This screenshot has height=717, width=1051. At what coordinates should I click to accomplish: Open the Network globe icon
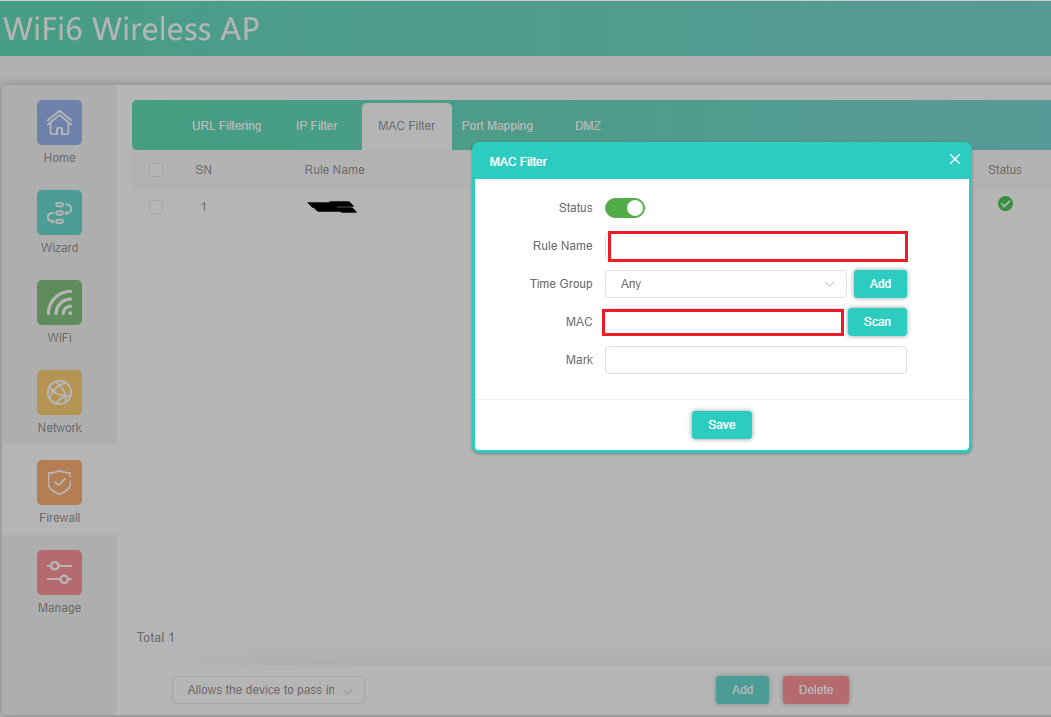(59, 393)
